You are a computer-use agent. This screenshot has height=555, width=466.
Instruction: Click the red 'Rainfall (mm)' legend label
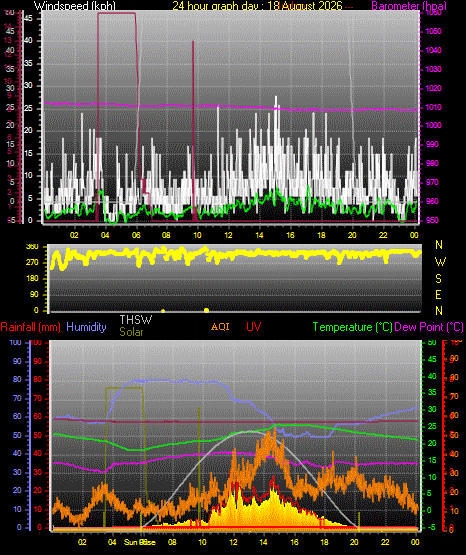30,327
